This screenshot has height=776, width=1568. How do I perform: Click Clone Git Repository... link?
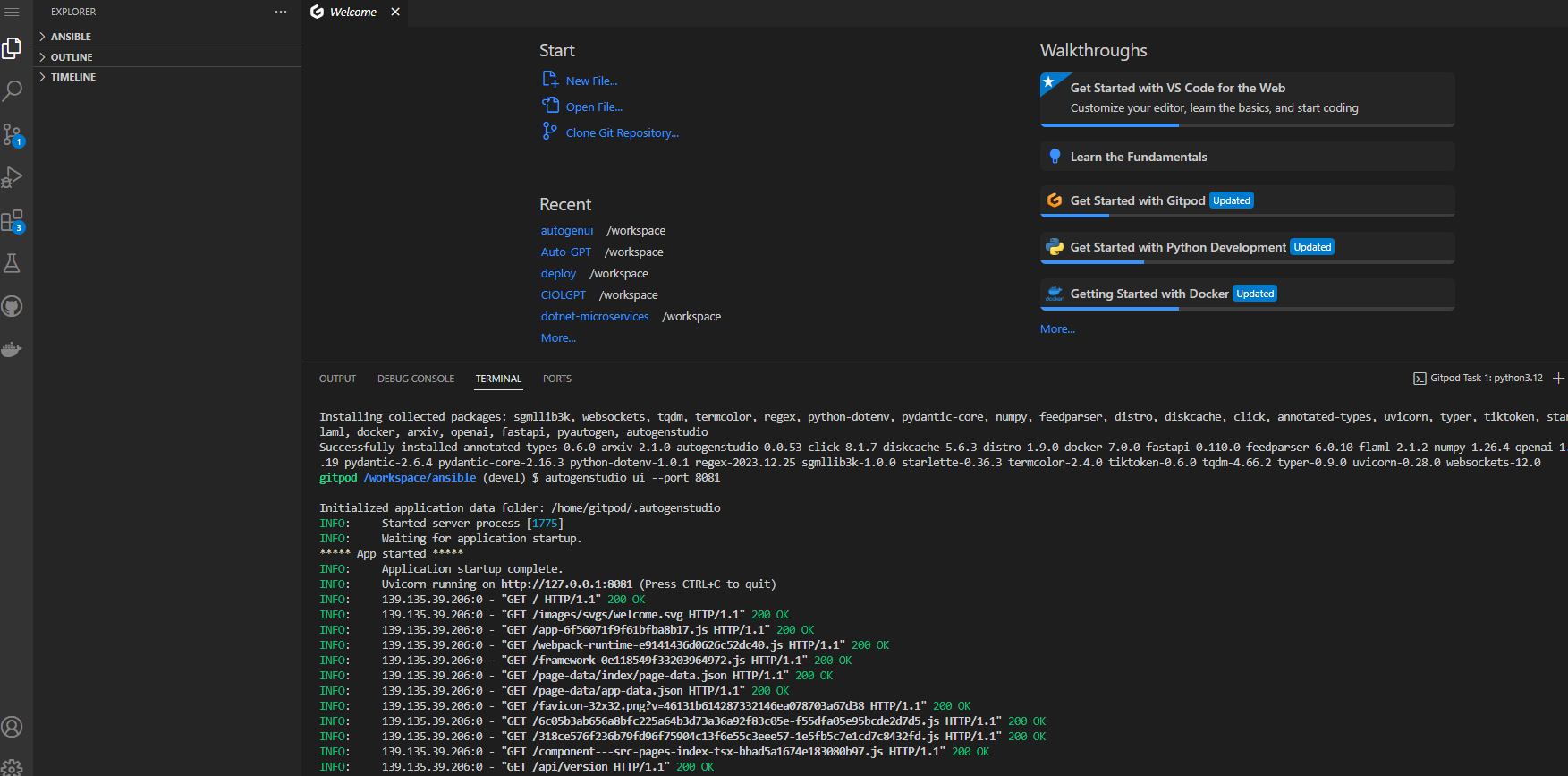pyautogui.click(x=623, y=132)
